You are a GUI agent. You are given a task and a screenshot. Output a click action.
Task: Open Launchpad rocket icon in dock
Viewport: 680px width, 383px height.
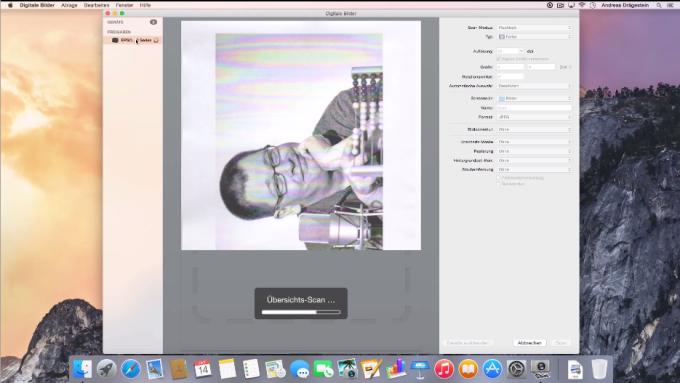(x=106, y=369)
